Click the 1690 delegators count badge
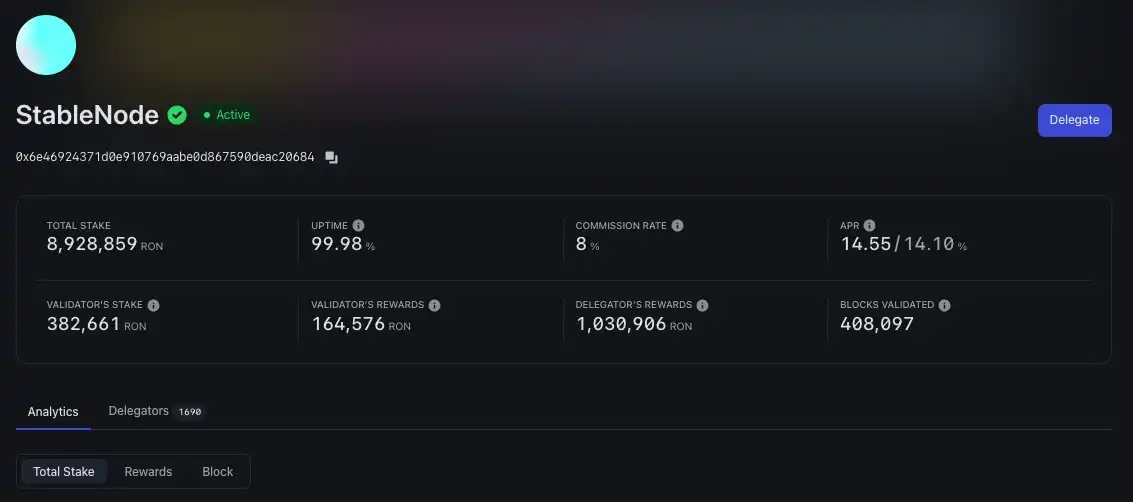The image size is (1133, 502). (190, 412)
